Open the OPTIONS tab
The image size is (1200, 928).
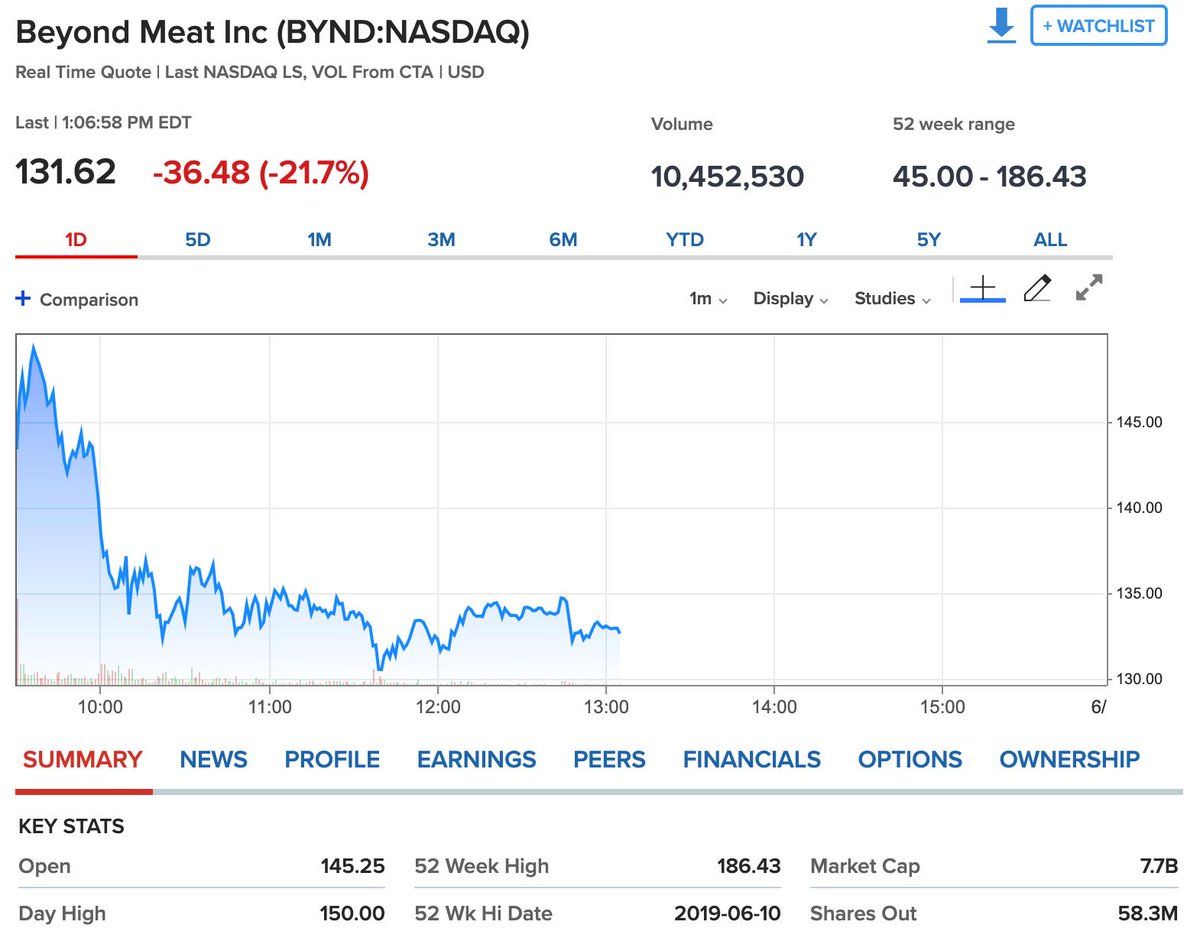910,760
